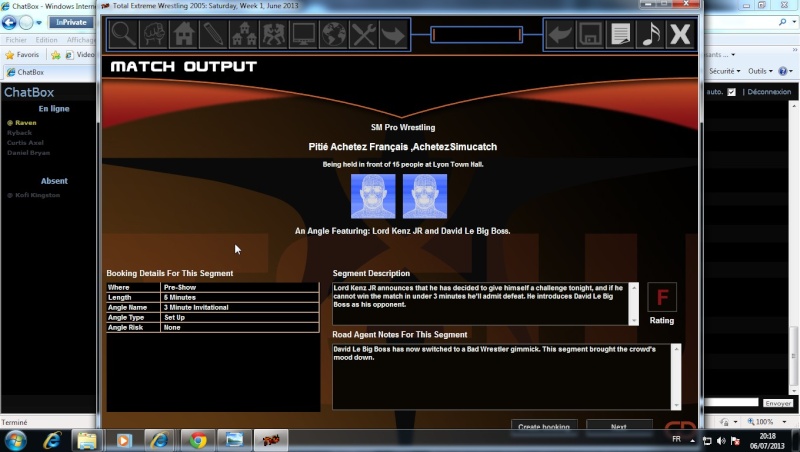800x452 pixels.
Task: Click the fist icon in game toolbar
Action: (154, 35)
